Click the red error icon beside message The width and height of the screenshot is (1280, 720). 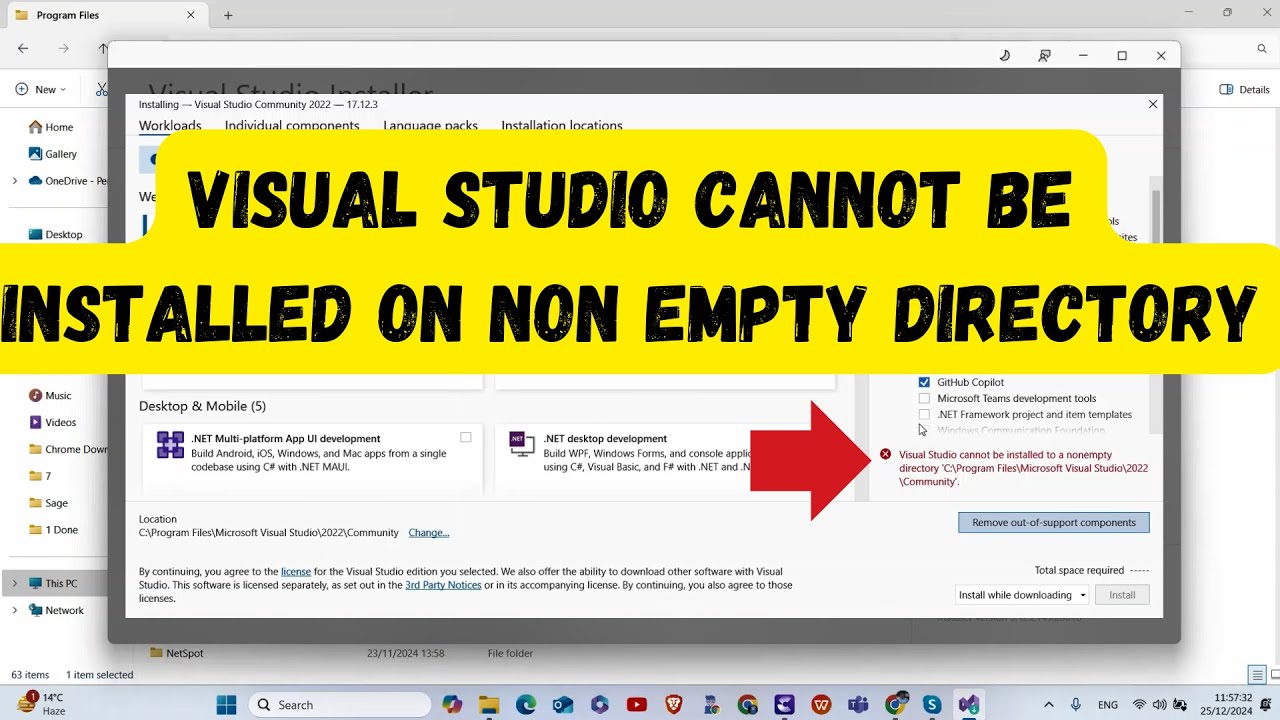(x=885, y=454)
